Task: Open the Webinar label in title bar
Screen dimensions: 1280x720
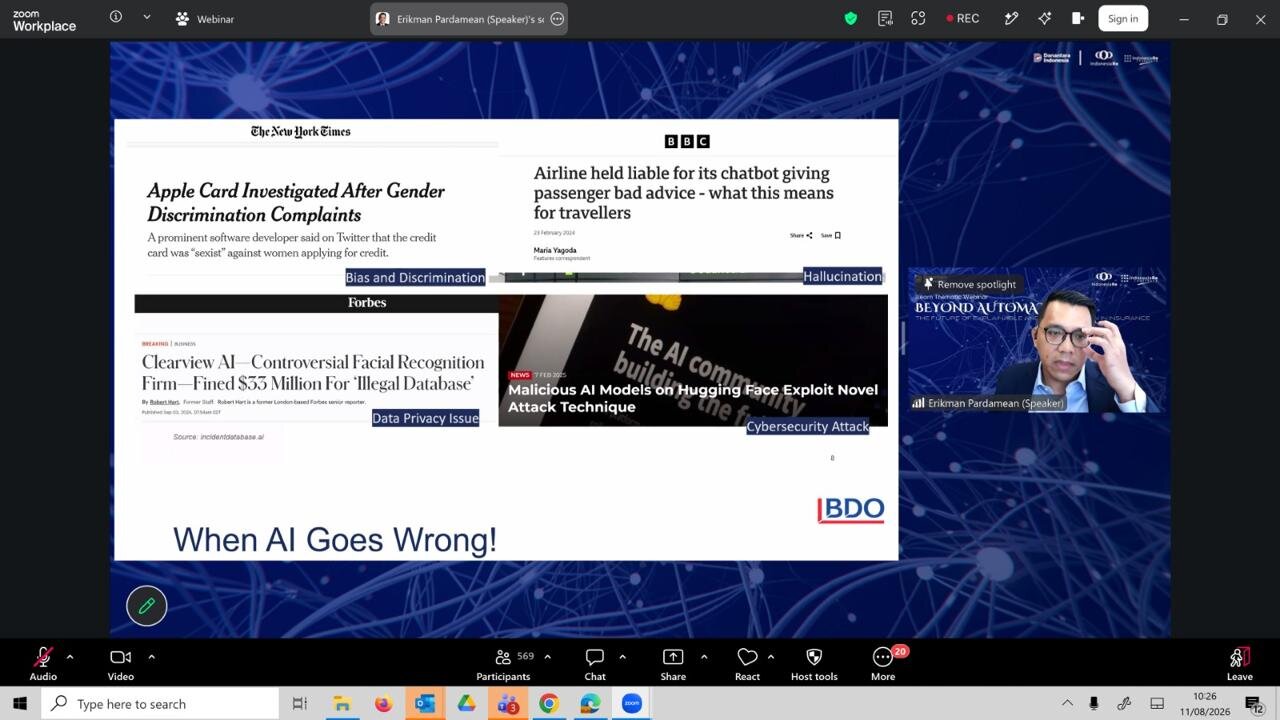Action: [x=205, y=19]
